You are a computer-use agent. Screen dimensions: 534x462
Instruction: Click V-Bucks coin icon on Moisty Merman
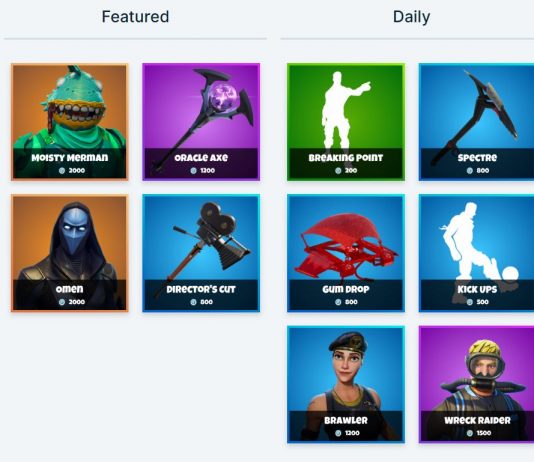[62, 171]
